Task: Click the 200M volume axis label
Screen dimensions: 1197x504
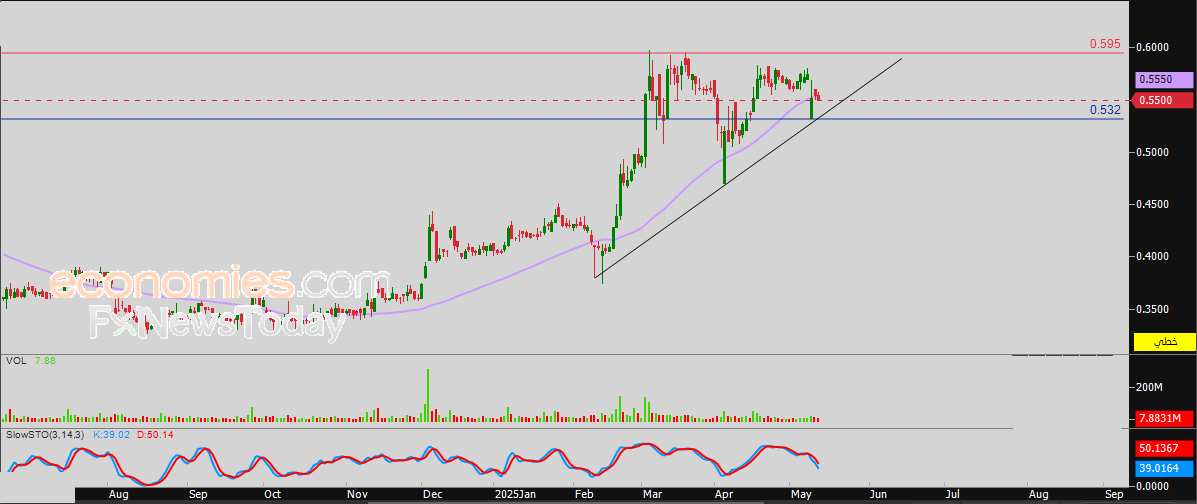Action: [x=1149, y=388]
